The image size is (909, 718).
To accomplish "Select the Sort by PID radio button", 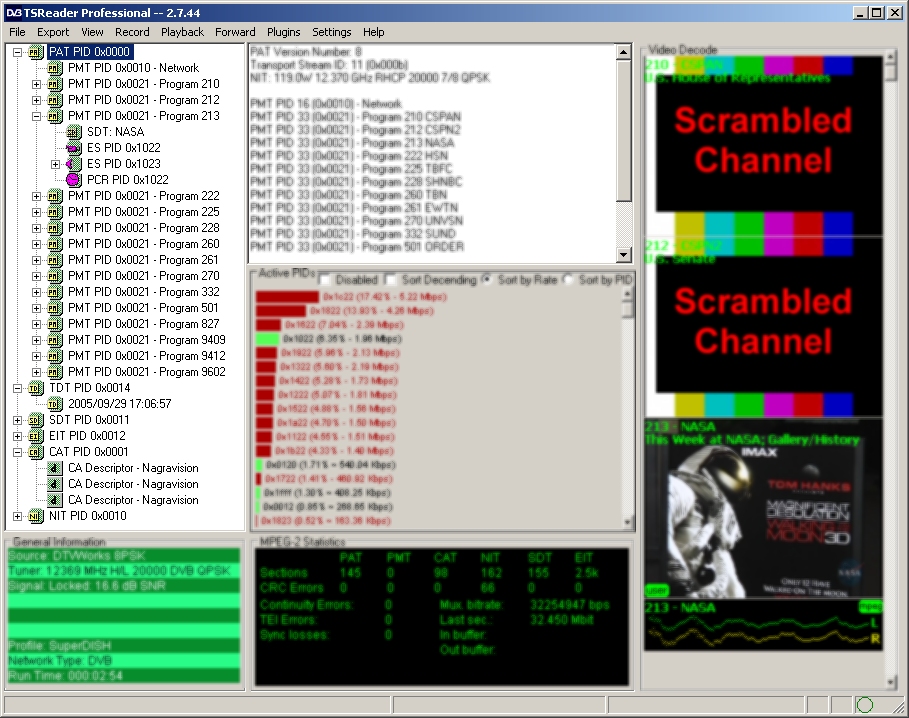I will (568, 280).
